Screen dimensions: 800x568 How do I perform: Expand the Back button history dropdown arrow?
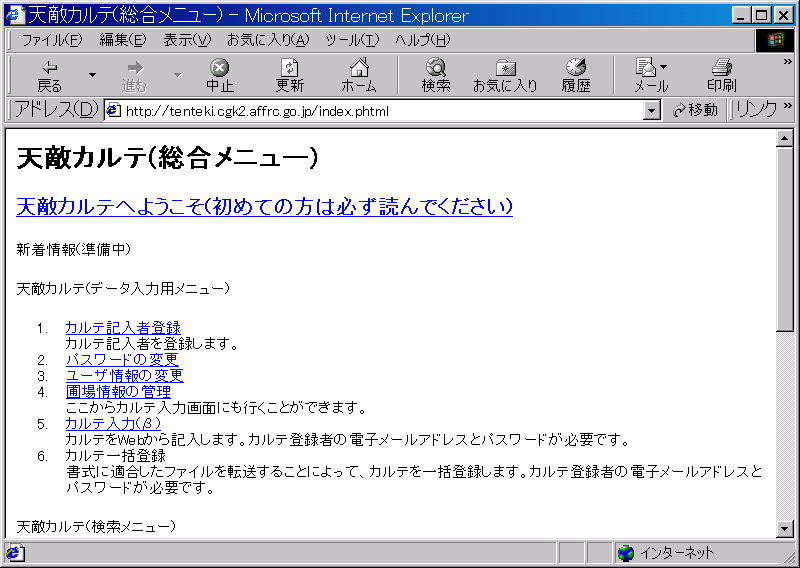[92, 75]
